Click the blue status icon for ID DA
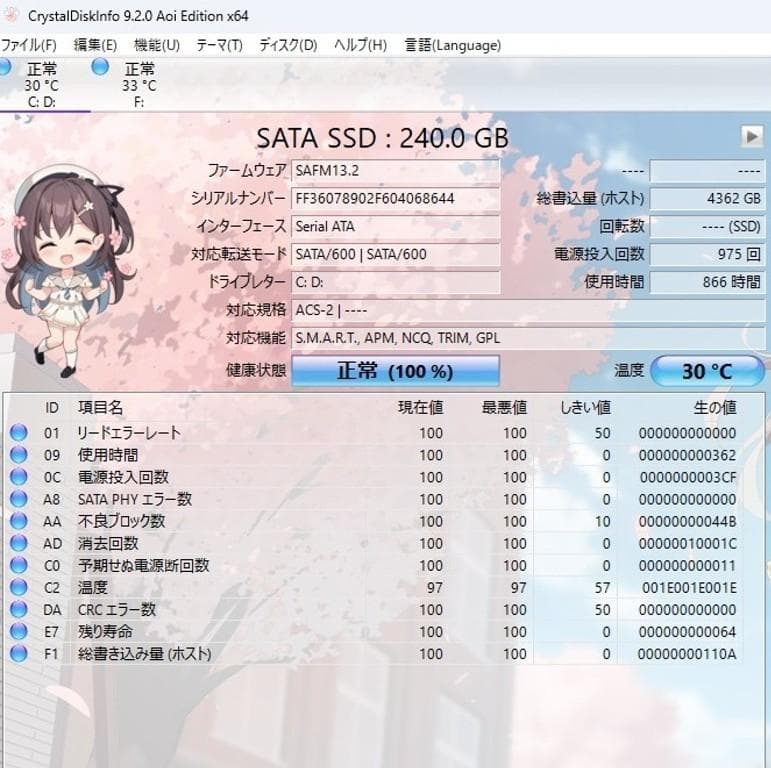The image size is (771, 768). tap(19, 610)
